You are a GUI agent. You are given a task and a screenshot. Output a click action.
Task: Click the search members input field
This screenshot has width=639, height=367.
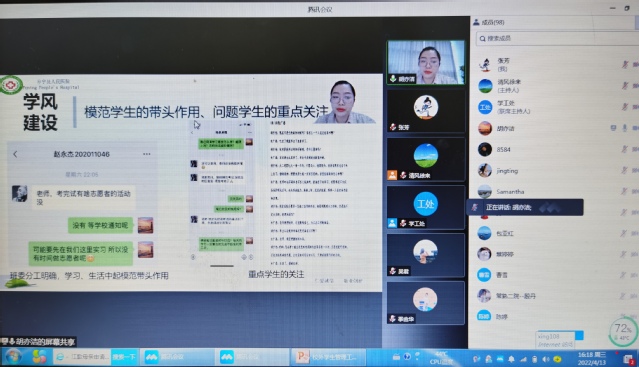[x=557, y=38]
